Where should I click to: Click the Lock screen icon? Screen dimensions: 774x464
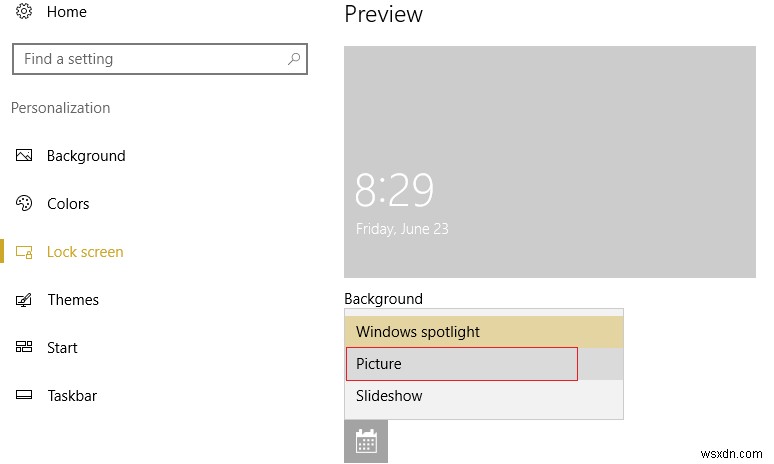(25, 252)
